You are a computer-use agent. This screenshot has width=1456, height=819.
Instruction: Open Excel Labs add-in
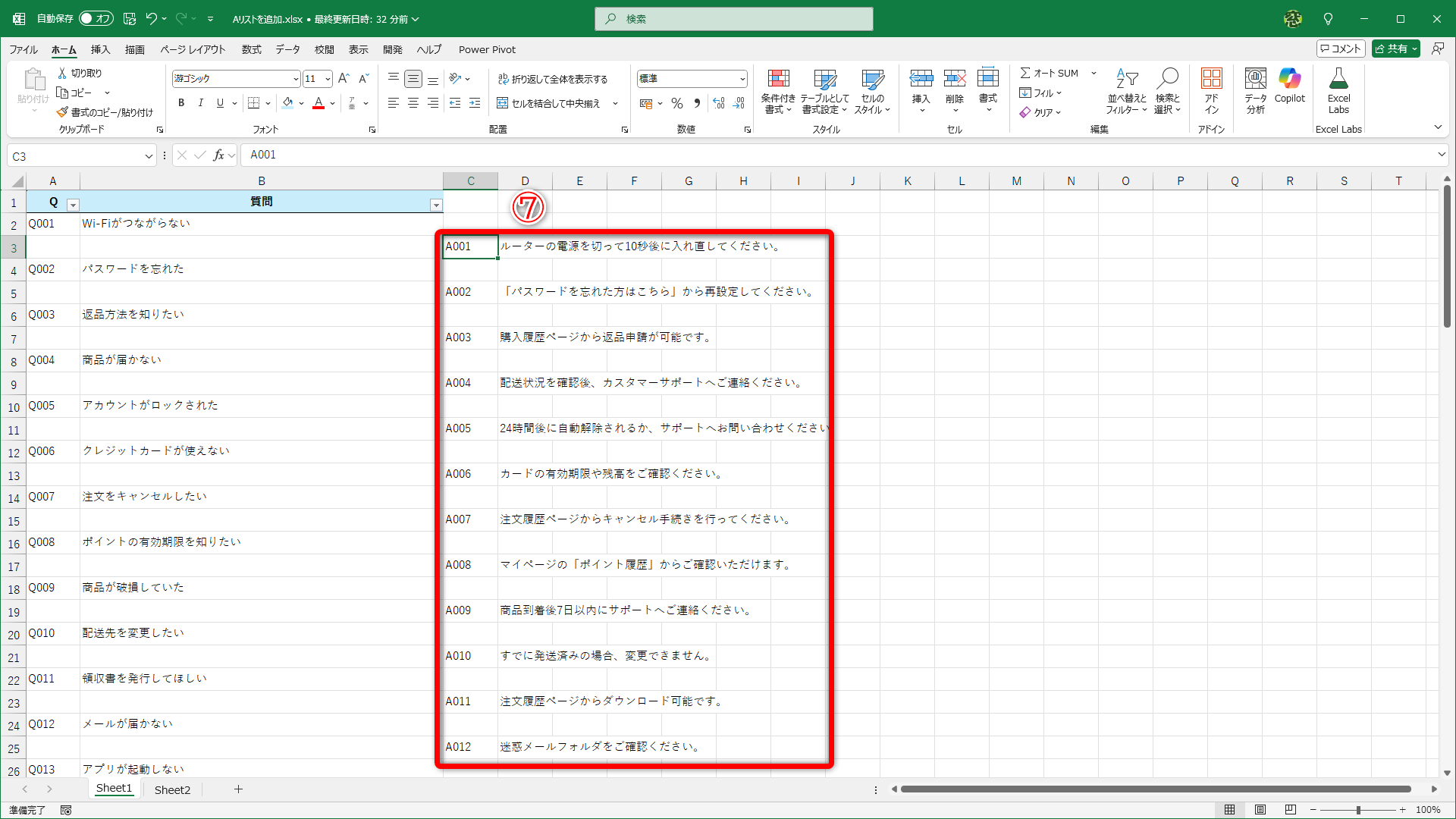coord(1338,91)
